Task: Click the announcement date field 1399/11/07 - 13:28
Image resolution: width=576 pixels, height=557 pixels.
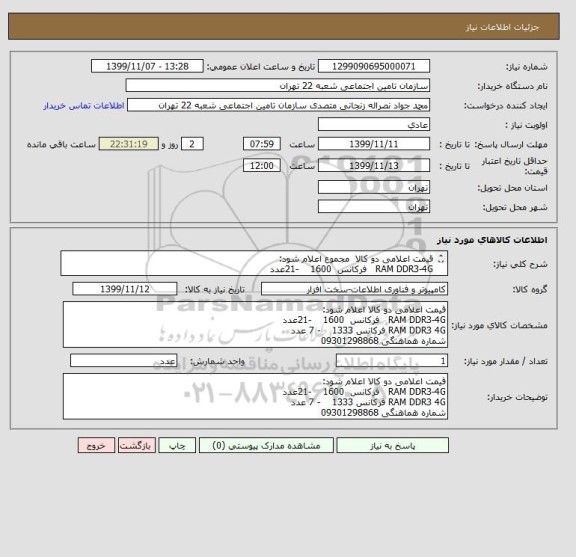Action: 147,66
